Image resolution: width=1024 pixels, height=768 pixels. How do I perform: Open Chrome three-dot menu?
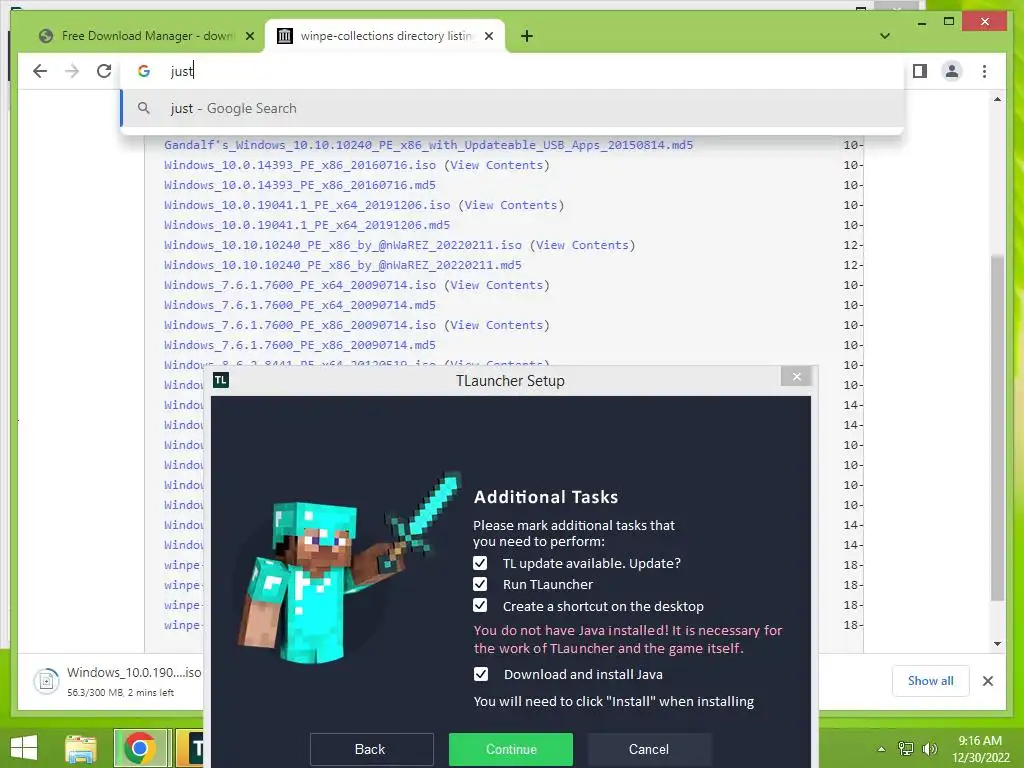click(x=984, y=71)
